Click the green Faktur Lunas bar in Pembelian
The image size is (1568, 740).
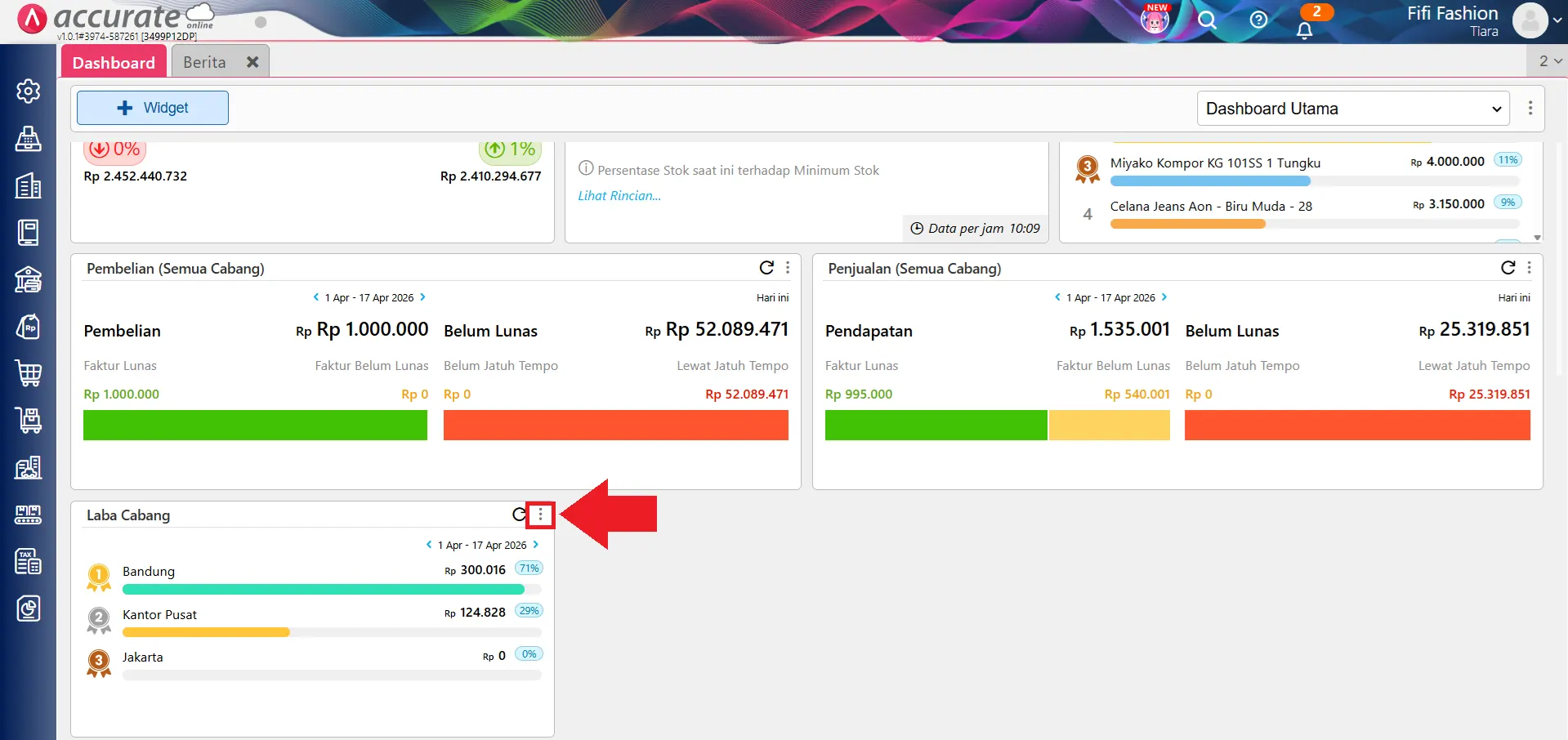(255, 425)
